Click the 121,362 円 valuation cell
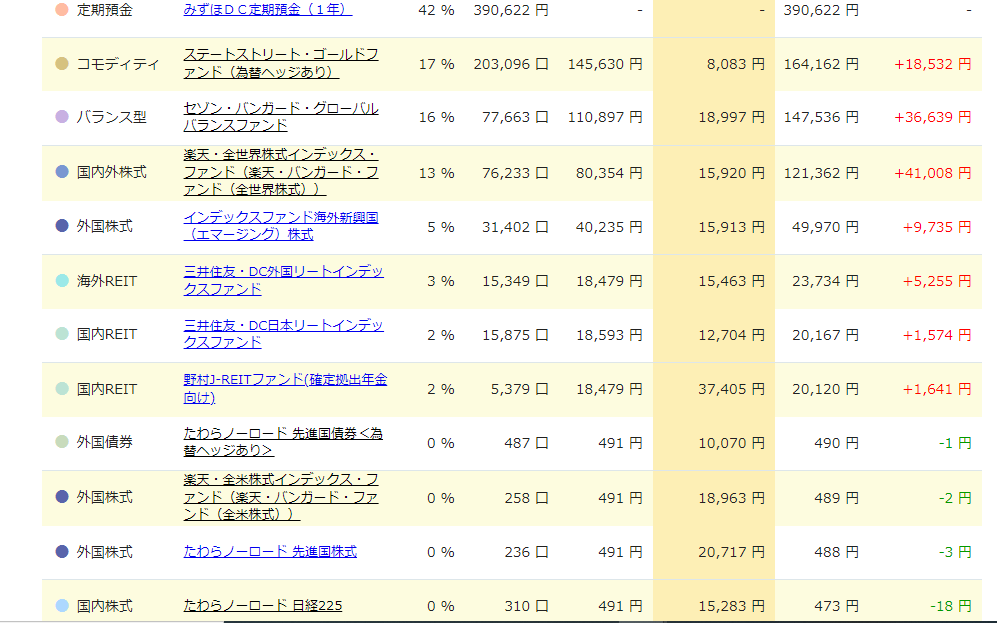 (x=821, y=173)
